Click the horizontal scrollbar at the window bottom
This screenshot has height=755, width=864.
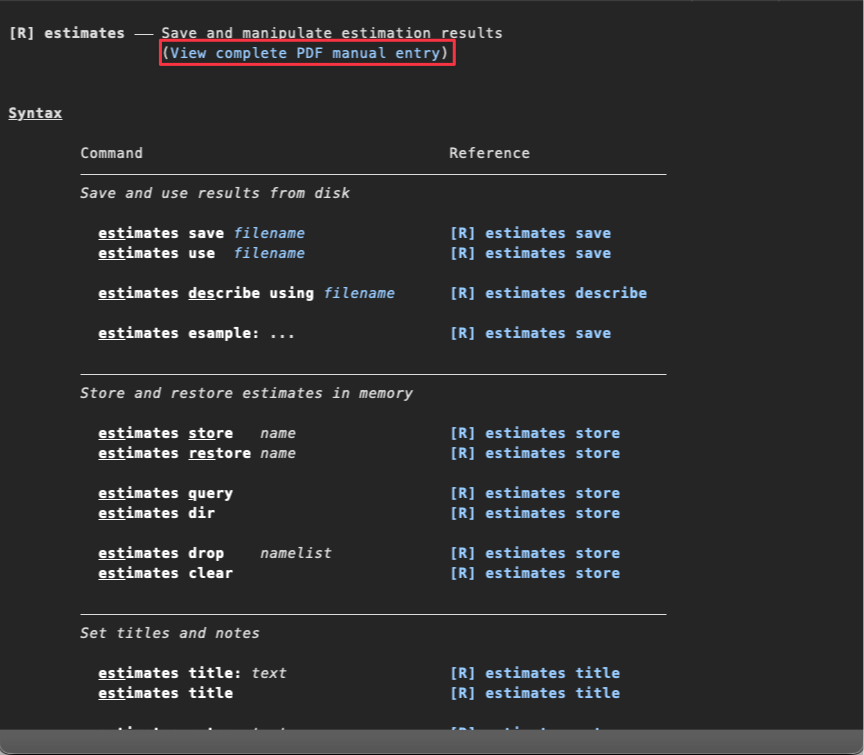[x=432, y=742]
